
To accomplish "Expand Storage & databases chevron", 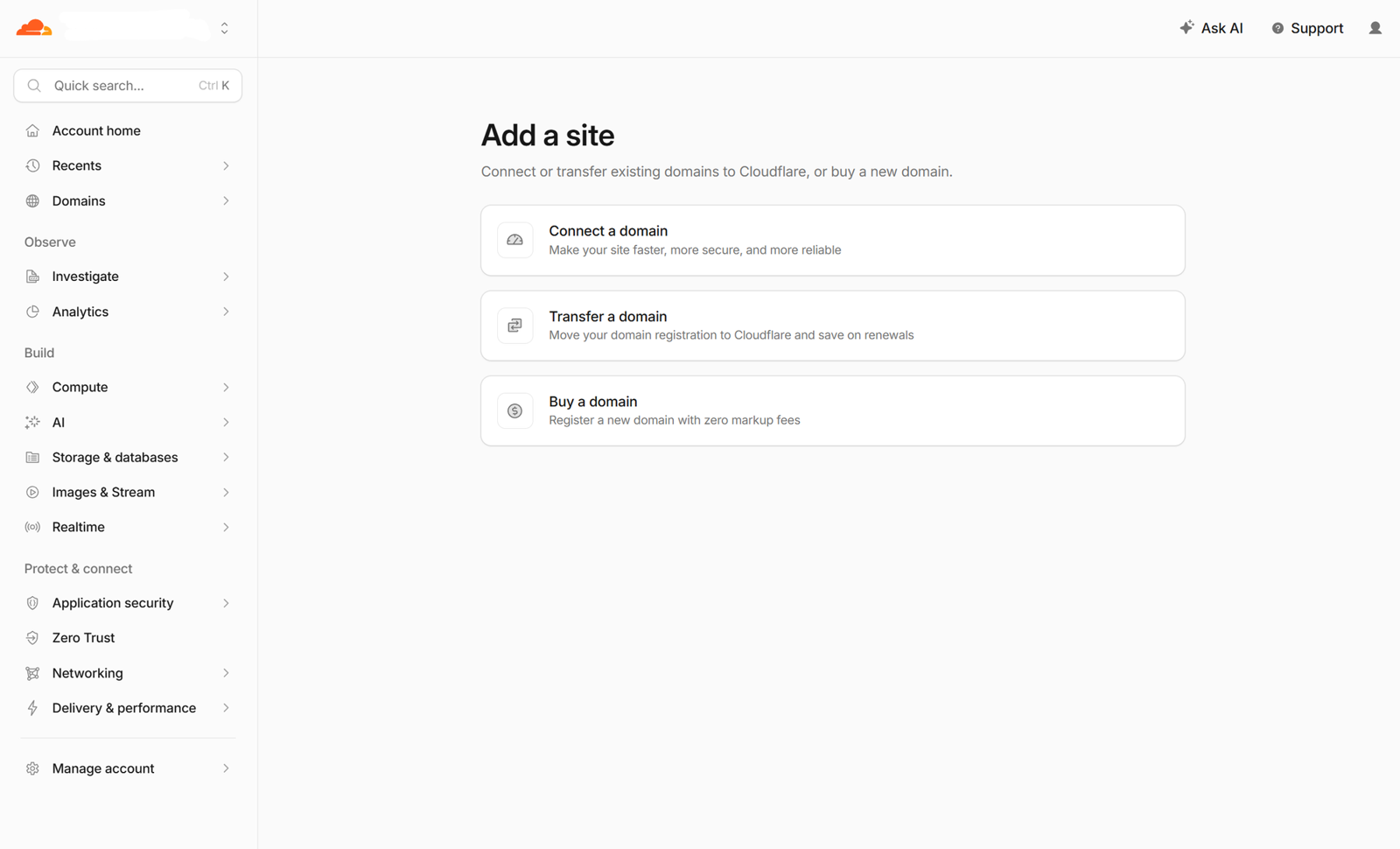I will (x=226, y=457).
